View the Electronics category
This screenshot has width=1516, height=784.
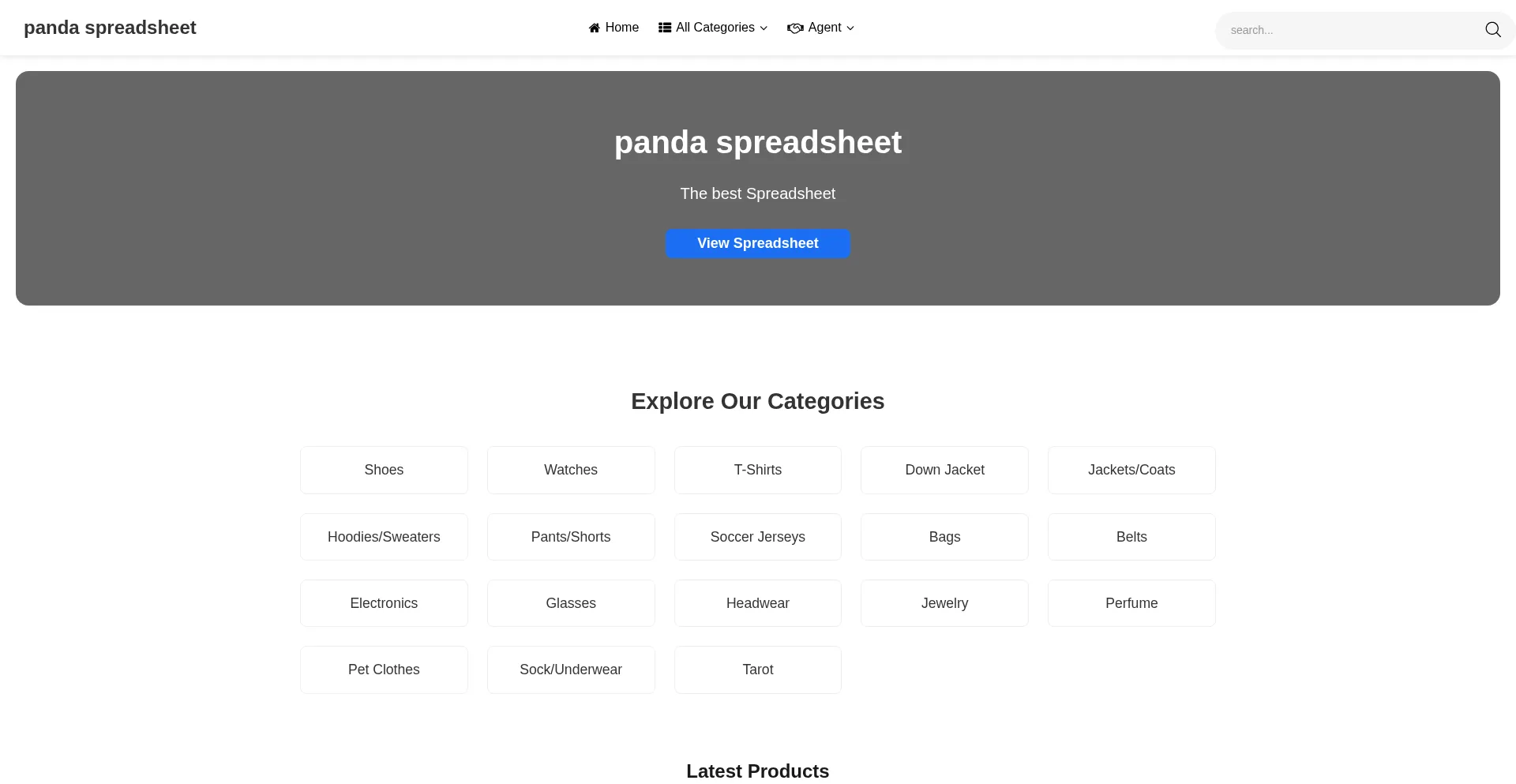[383, 603]
